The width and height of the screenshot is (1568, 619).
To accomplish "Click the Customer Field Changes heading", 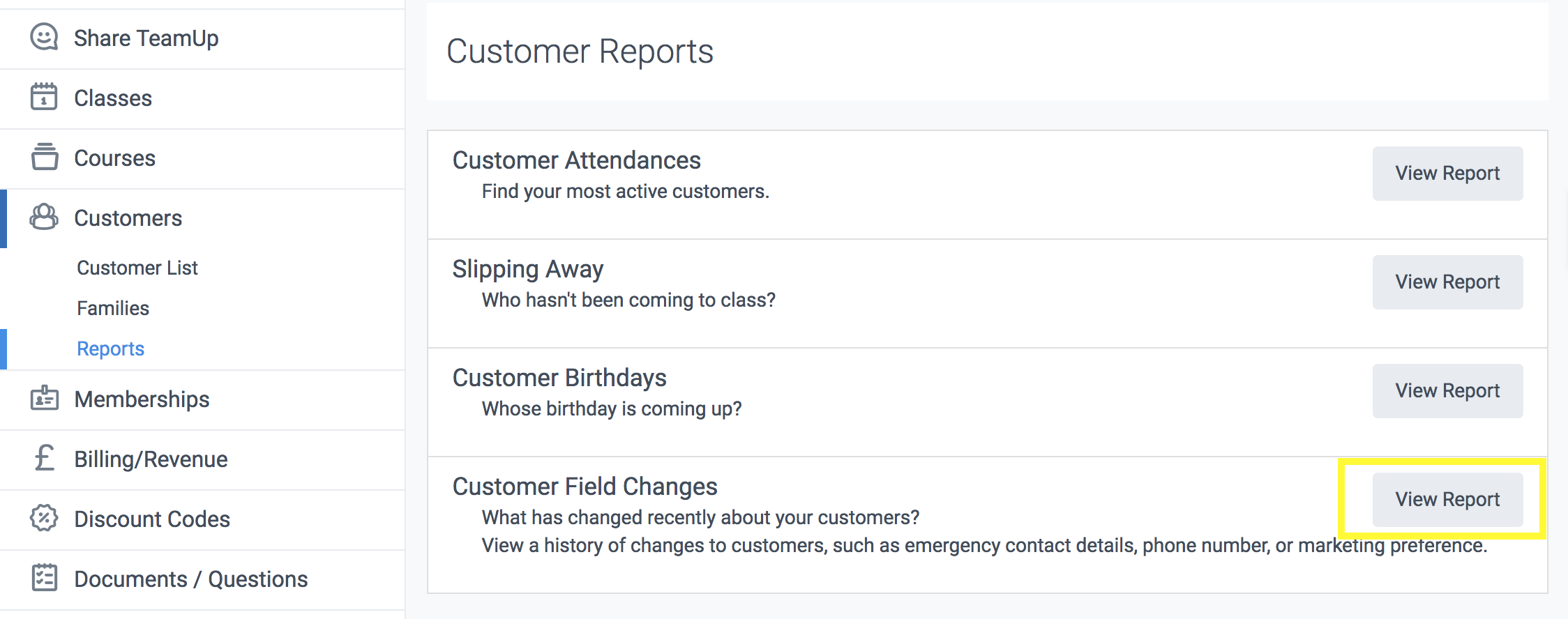I will tap(585, 487).
